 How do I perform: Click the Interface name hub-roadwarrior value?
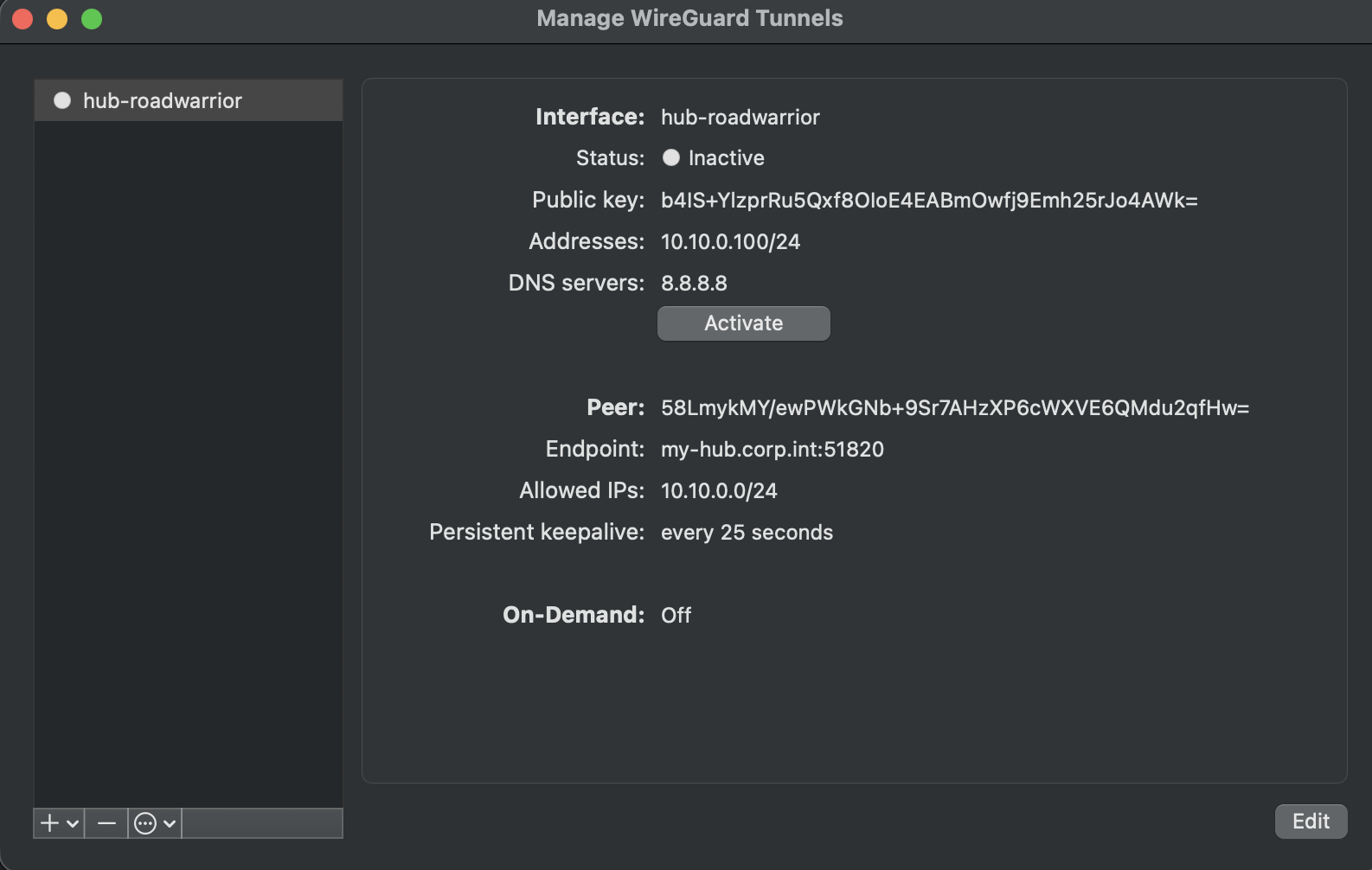(x=740, y=118)
